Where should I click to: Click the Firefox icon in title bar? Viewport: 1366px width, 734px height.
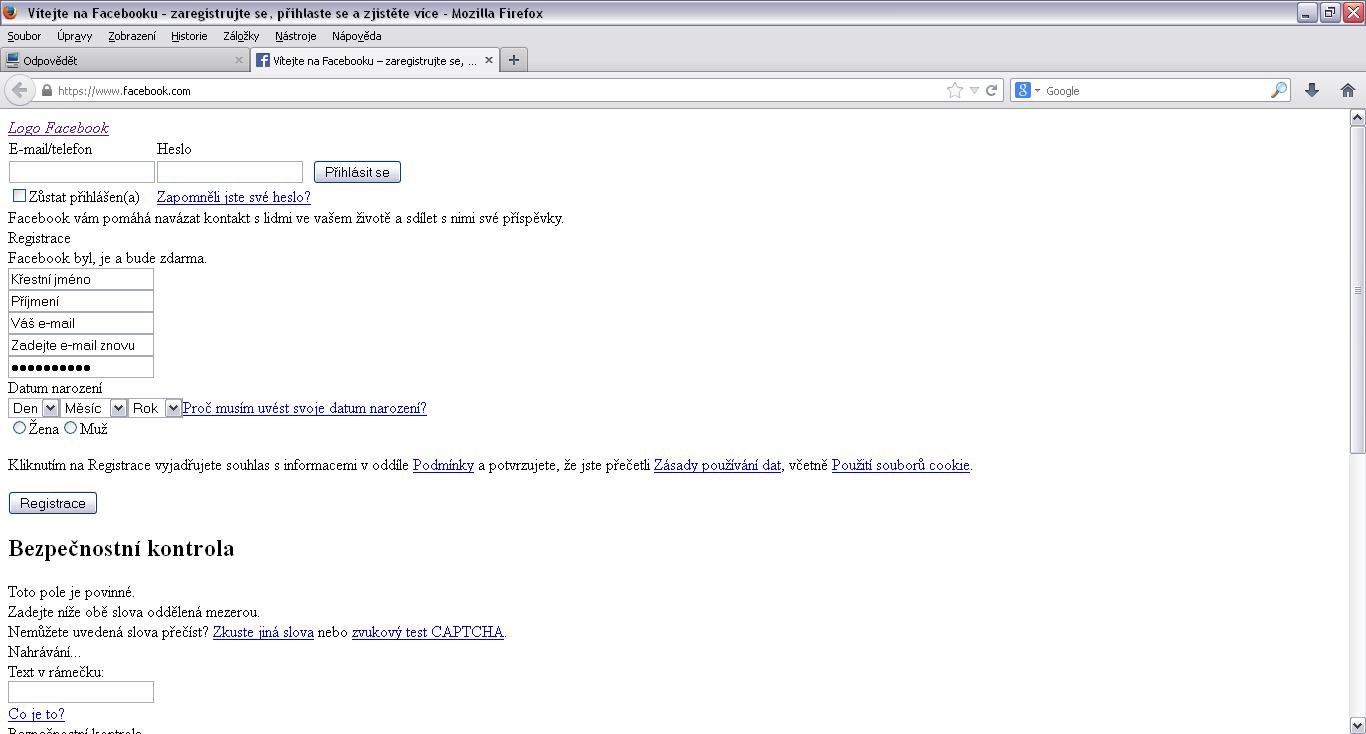(10, 13)
